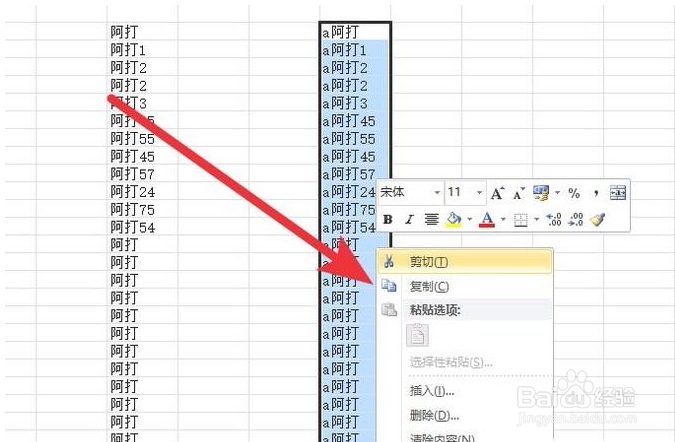Select cell containing a阿打1

[355, 50]
